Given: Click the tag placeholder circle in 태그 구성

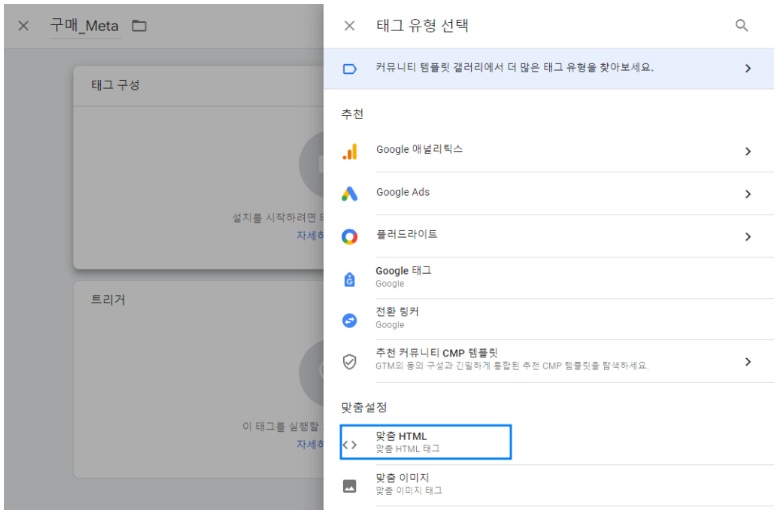Looking at the screenshot, I should click(x=312, y=164).
